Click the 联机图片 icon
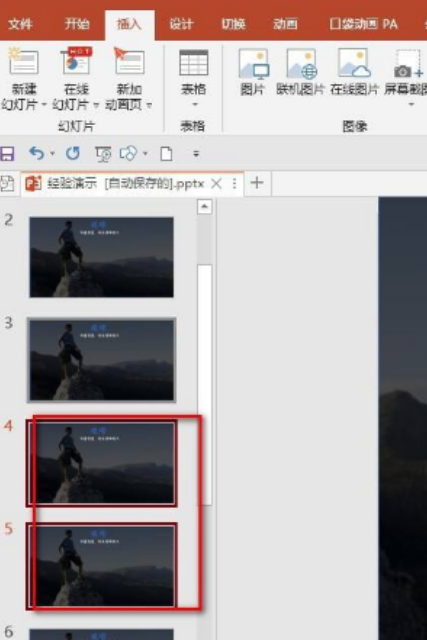The image size is (427, 640). (301, 64)
